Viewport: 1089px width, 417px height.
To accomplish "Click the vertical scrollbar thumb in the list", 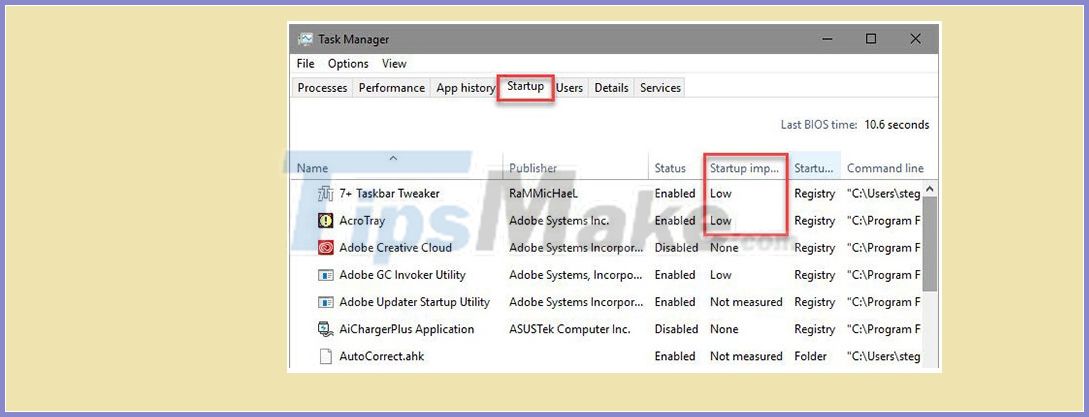I will (930, 244).
